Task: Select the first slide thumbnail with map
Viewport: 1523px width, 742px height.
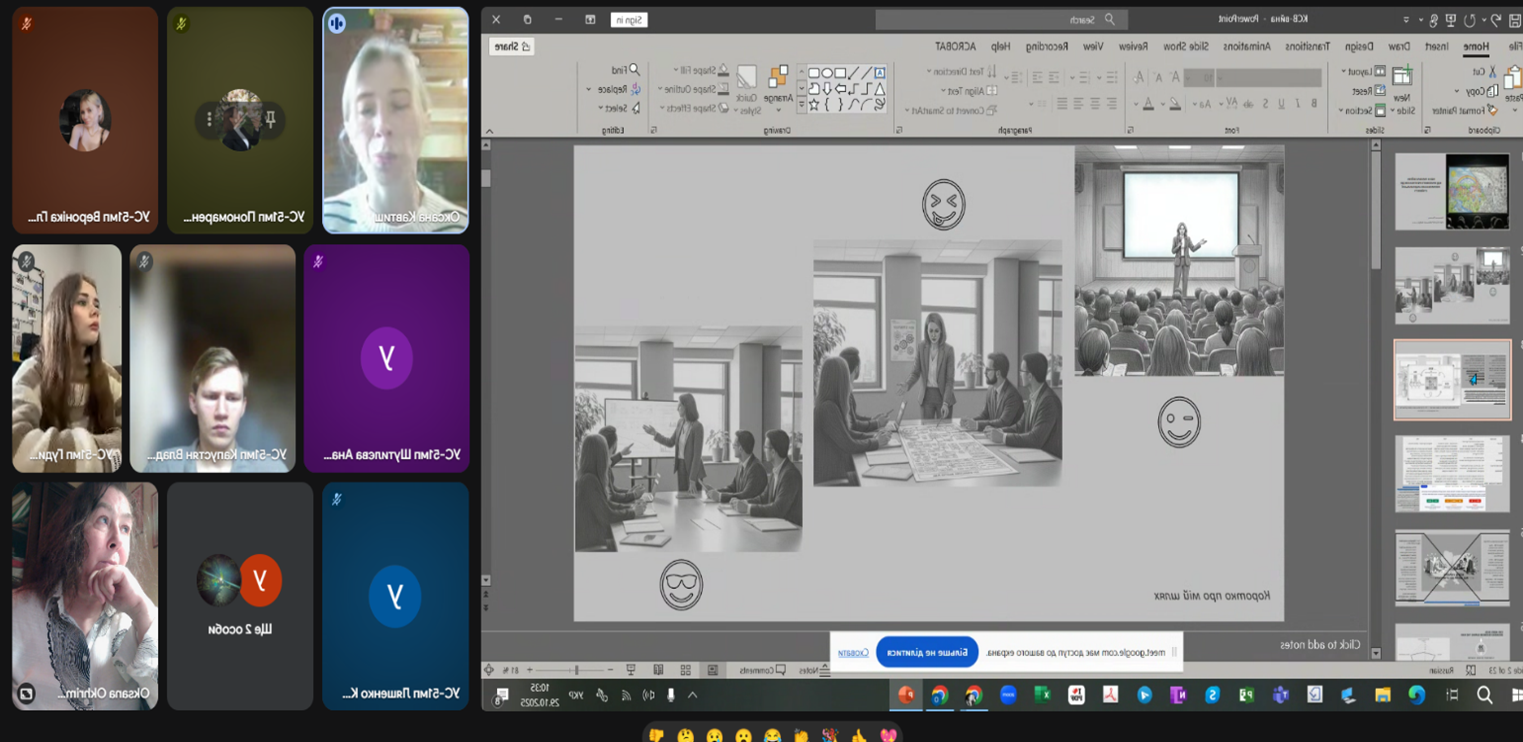Action: pyautogui.click(x=1452, y=191)
